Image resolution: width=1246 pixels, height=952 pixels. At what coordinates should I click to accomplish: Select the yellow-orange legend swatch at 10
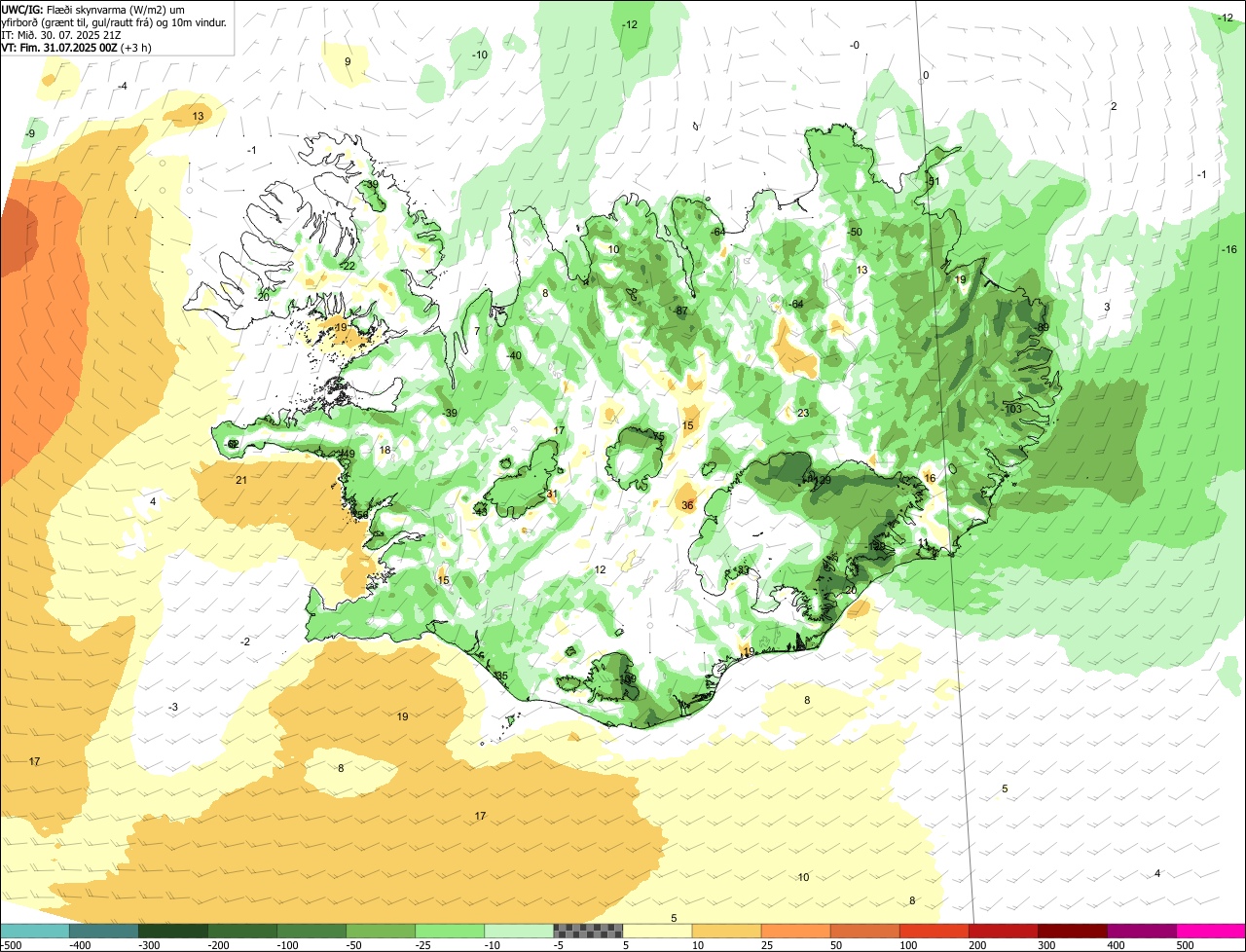(x=726, y=931)
